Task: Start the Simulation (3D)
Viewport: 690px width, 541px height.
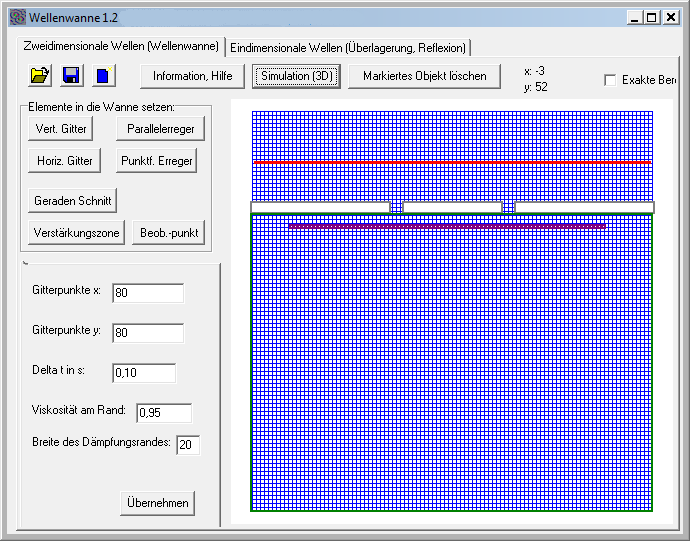Action: [x=296, y=76]
